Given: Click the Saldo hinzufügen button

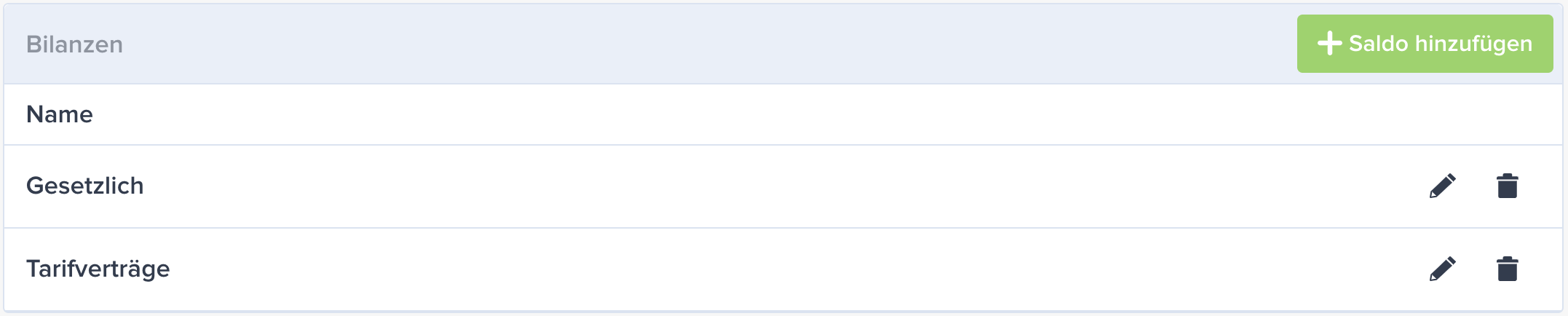Looking at the screenshot, I should [1425, 44].
